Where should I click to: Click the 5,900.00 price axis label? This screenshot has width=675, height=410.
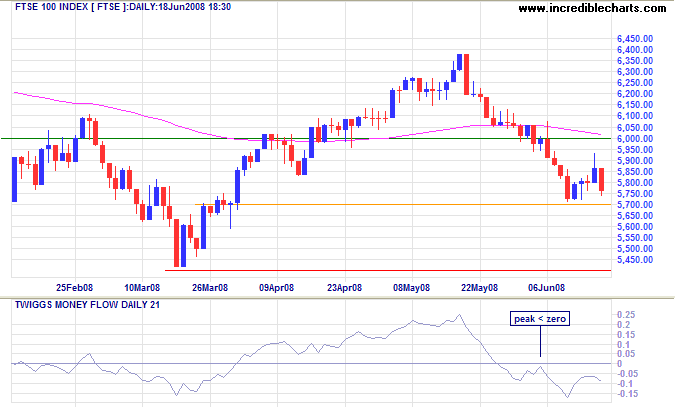click(635, 161)
